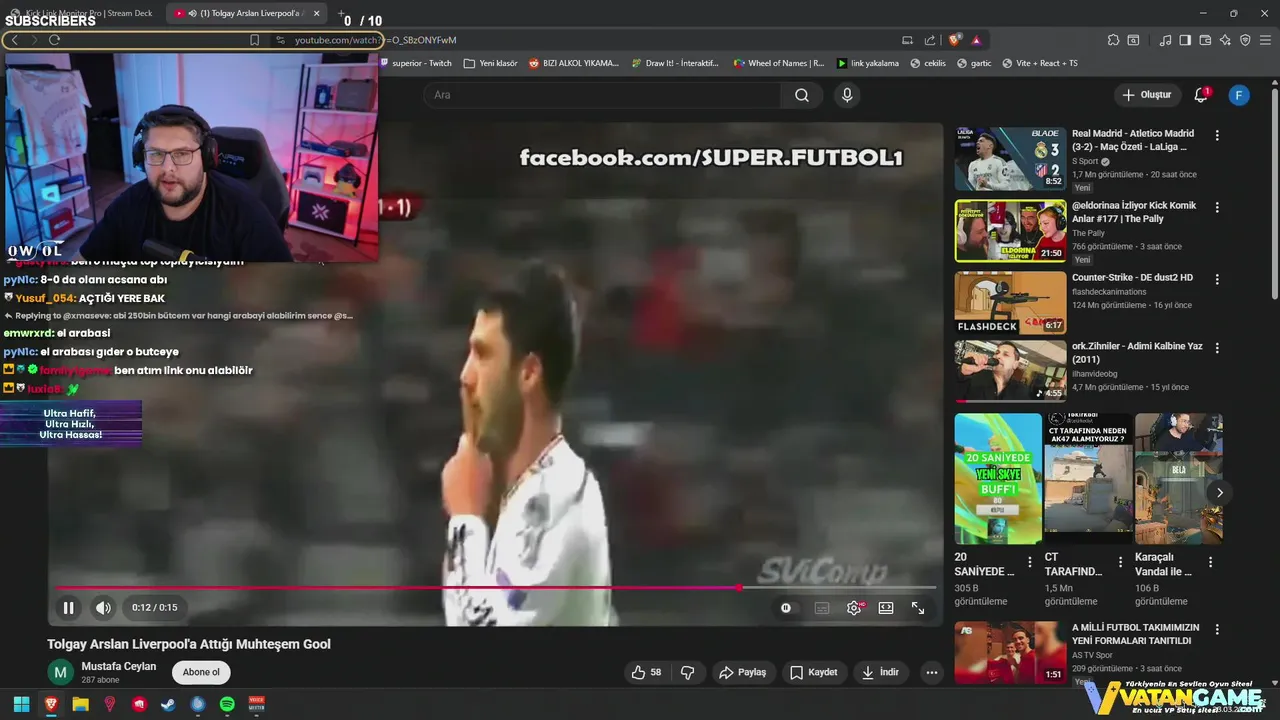Pause the YouTube video
1280x720 pixels.
click(x=68, y=607)
